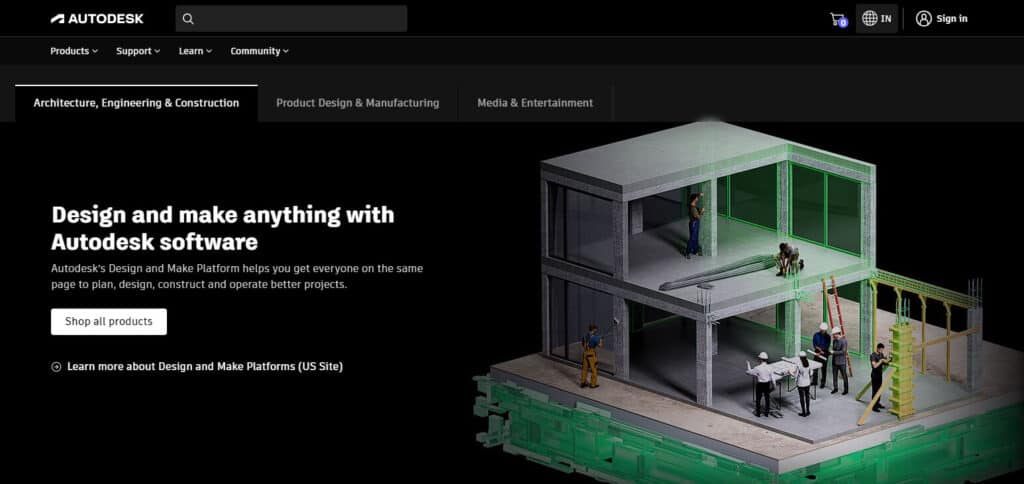
Task: Click the Sign in link
Action: coord(952,18)
